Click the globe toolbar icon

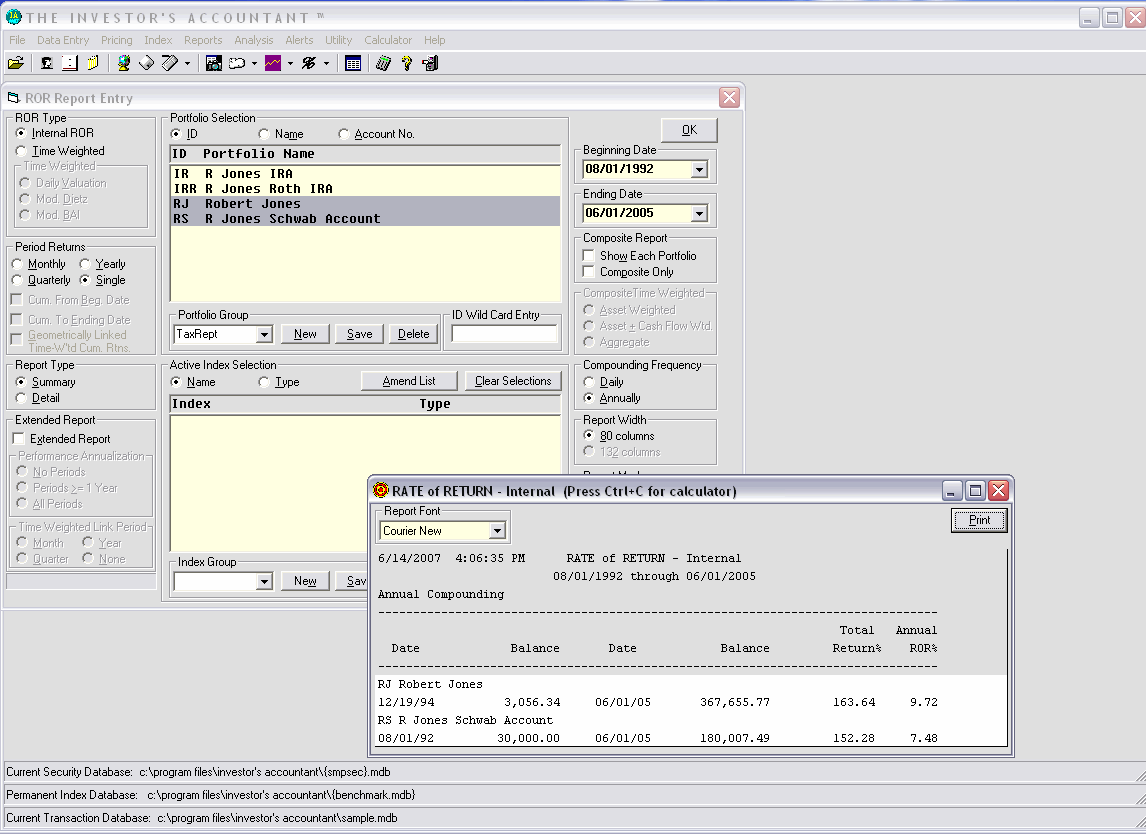(x=124, y=63)
